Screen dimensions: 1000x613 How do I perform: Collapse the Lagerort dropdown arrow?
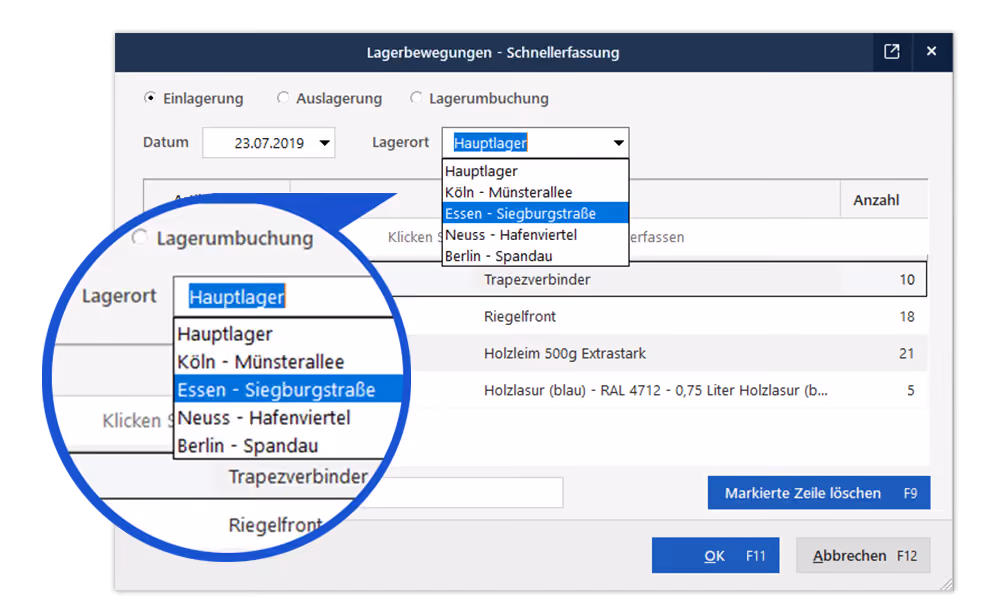point(618,143)
